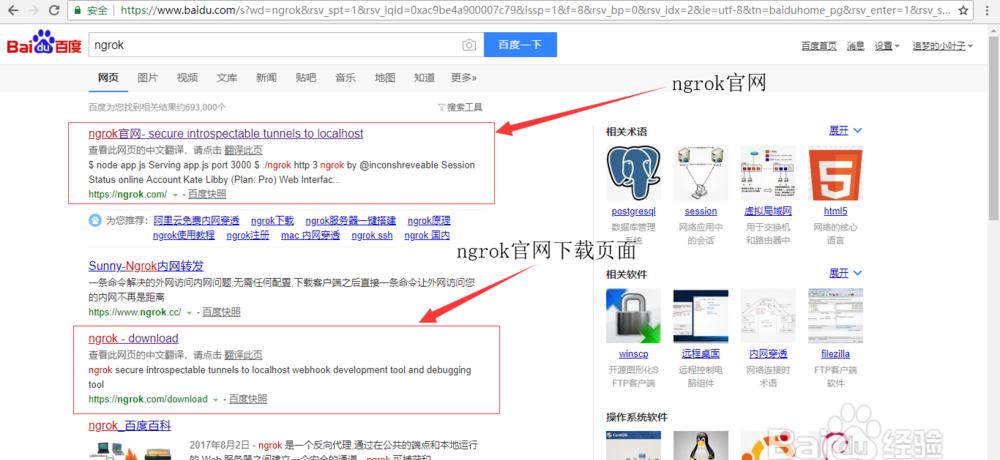Open the 地图 tab

tap(385, 78)
